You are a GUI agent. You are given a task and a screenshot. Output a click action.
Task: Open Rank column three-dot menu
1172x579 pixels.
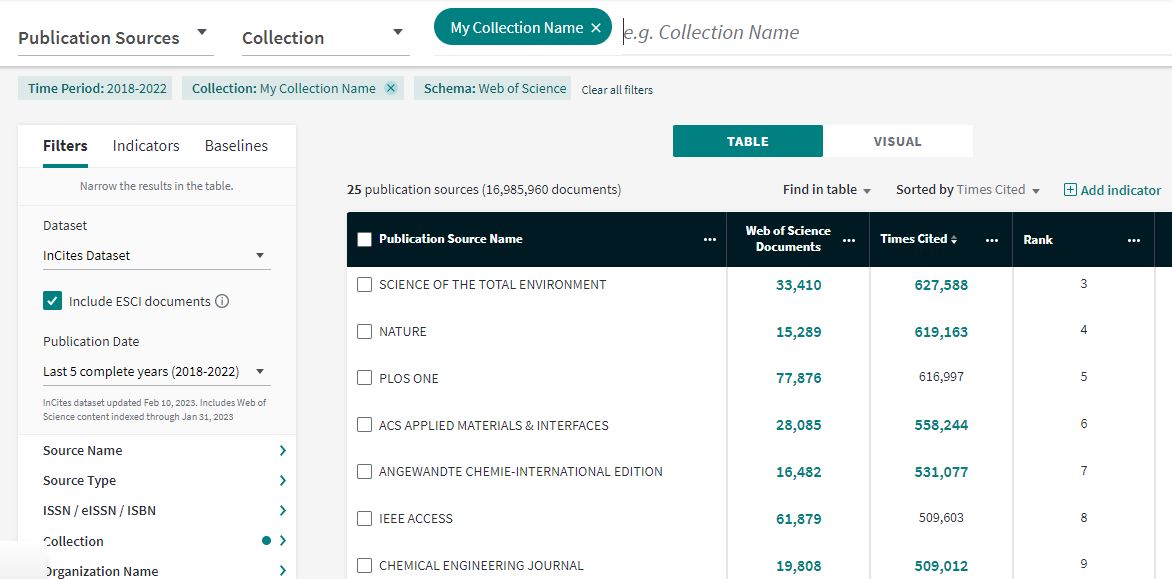click(1134, 240)
